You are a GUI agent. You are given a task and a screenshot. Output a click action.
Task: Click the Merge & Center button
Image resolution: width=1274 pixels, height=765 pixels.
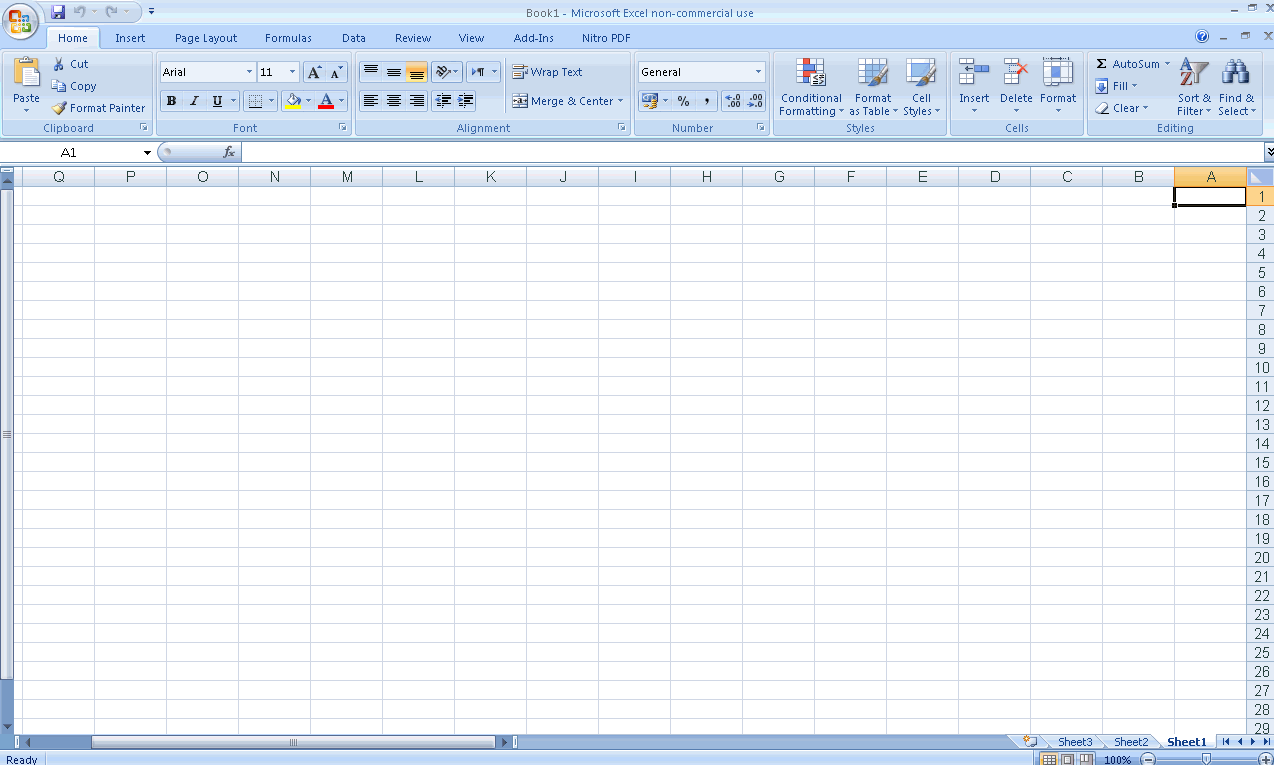tap(567, 101)
